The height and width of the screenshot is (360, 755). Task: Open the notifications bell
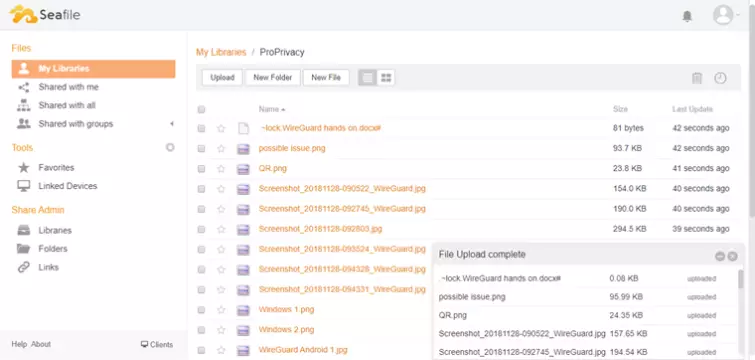pyautogui.click(x=687, y=16)
